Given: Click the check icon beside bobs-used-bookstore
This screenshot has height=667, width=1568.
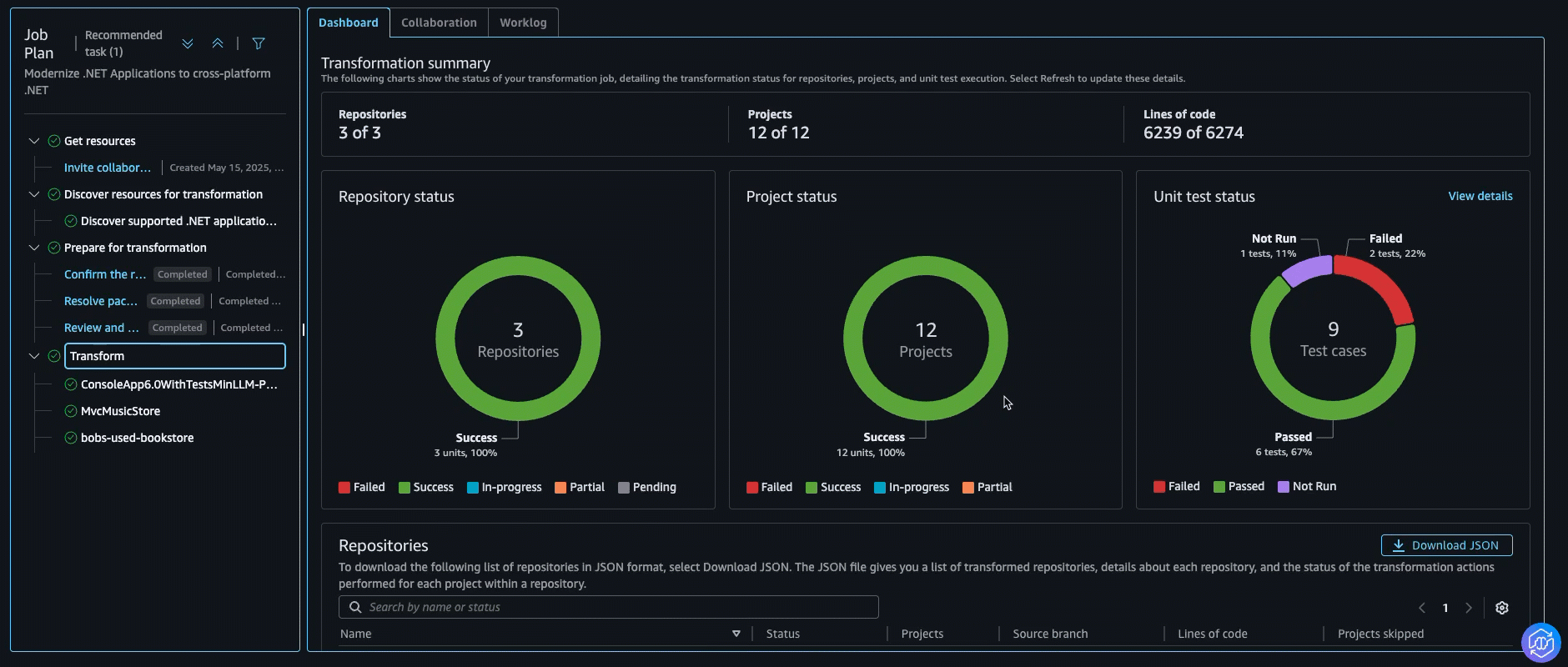Looking at the screenshot, I should (71, 438).
